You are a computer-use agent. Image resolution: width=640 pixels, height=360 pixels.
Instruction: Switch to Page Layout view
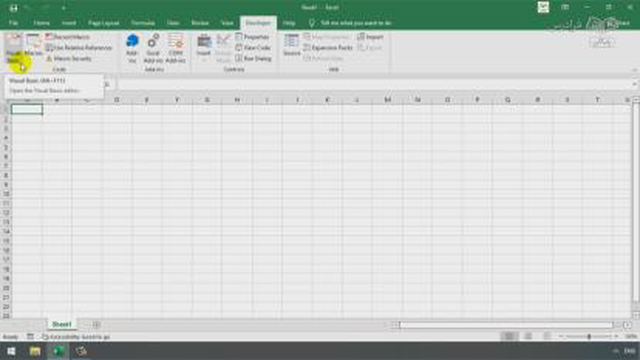528,336
